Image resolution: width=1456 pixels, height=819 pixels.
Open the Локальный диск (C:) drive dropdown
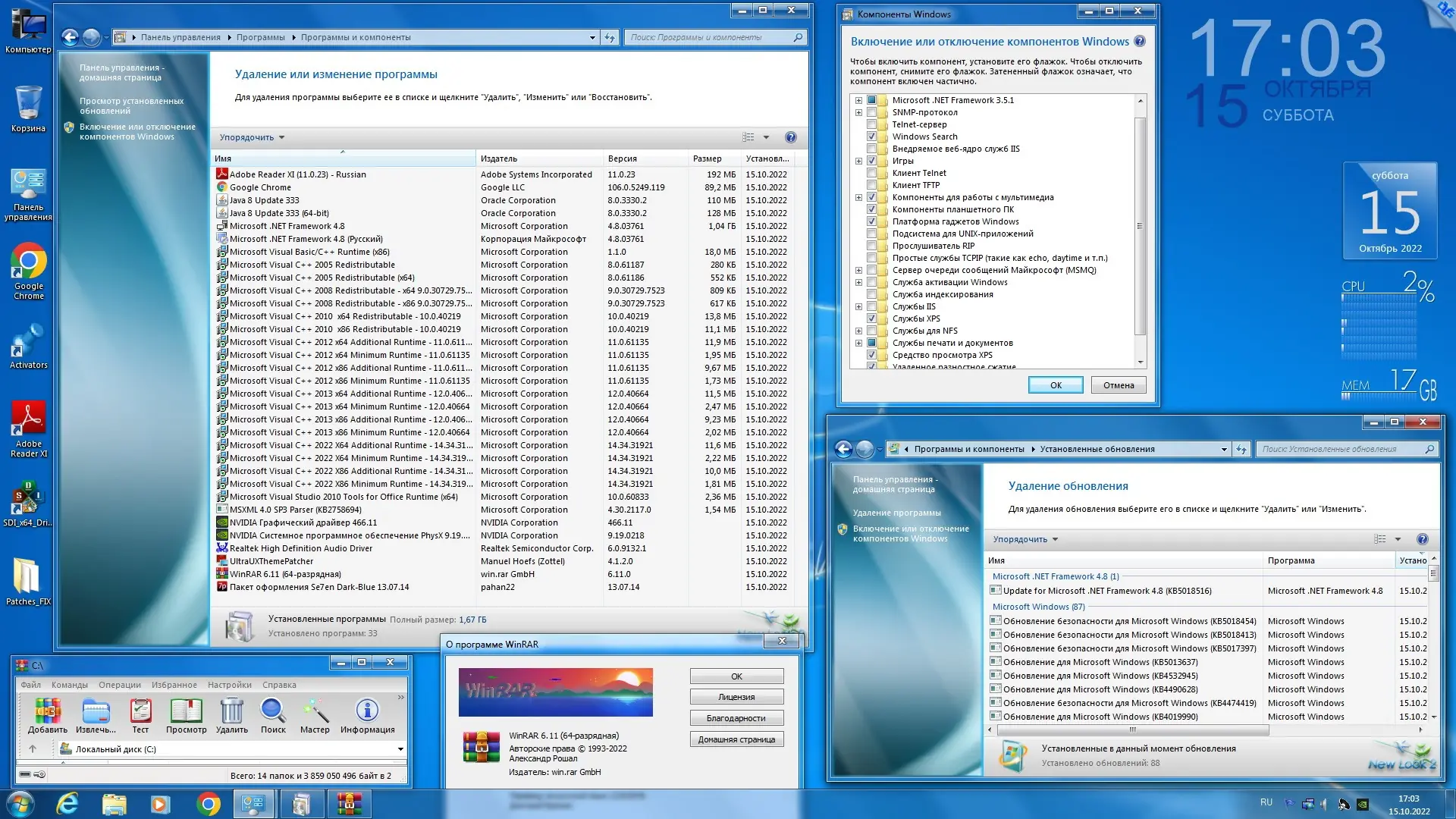[400, 749]
